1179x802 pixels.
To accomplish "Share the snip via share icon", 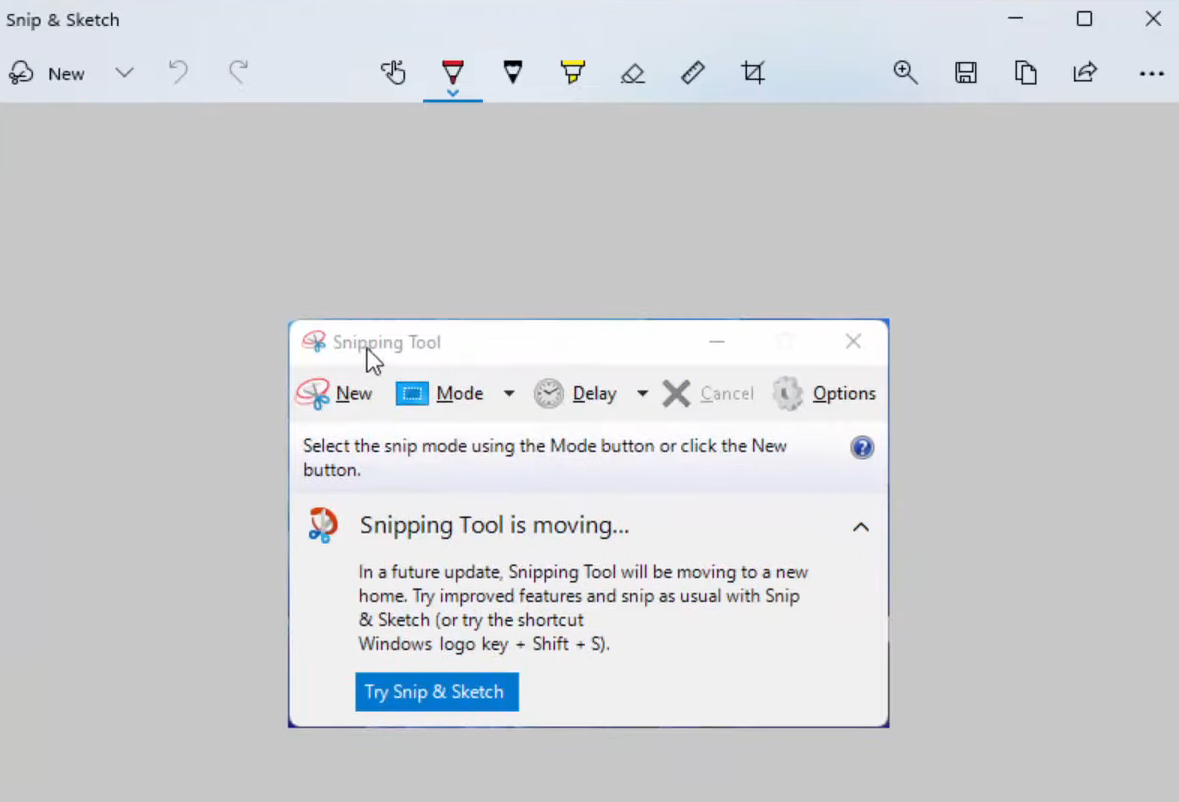I will click(x=1085, y=73).
